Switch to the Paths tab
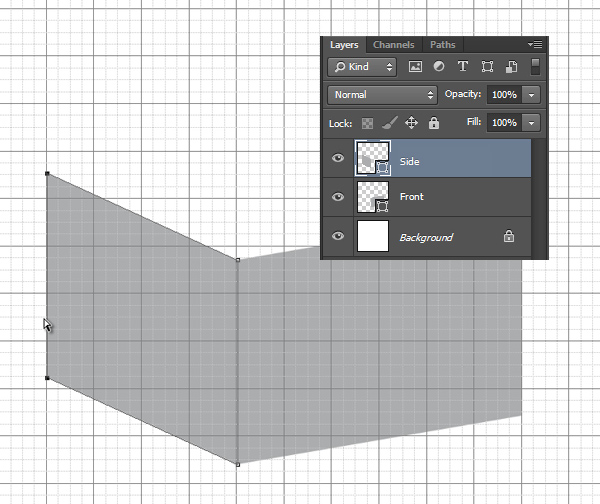Viewport: 600px width, 504px height. point(443,45)
